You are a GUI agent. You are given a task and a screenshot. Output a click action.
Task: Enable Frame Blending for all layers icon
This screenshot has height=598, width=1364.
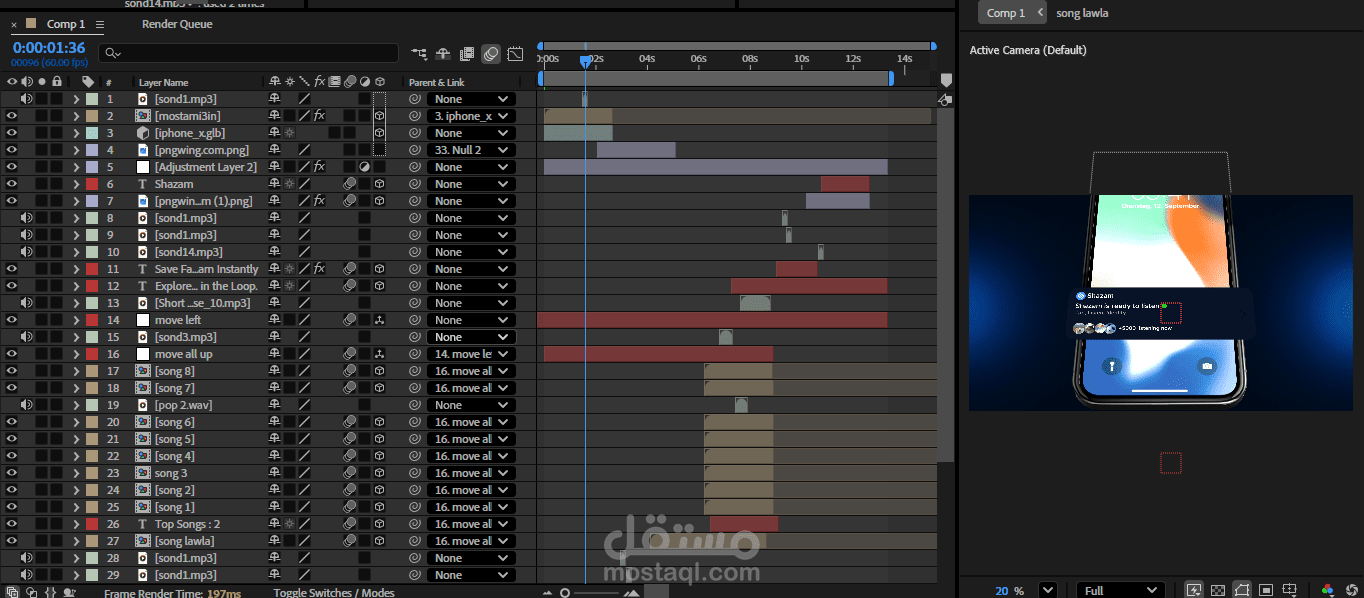tap(467, 54)
